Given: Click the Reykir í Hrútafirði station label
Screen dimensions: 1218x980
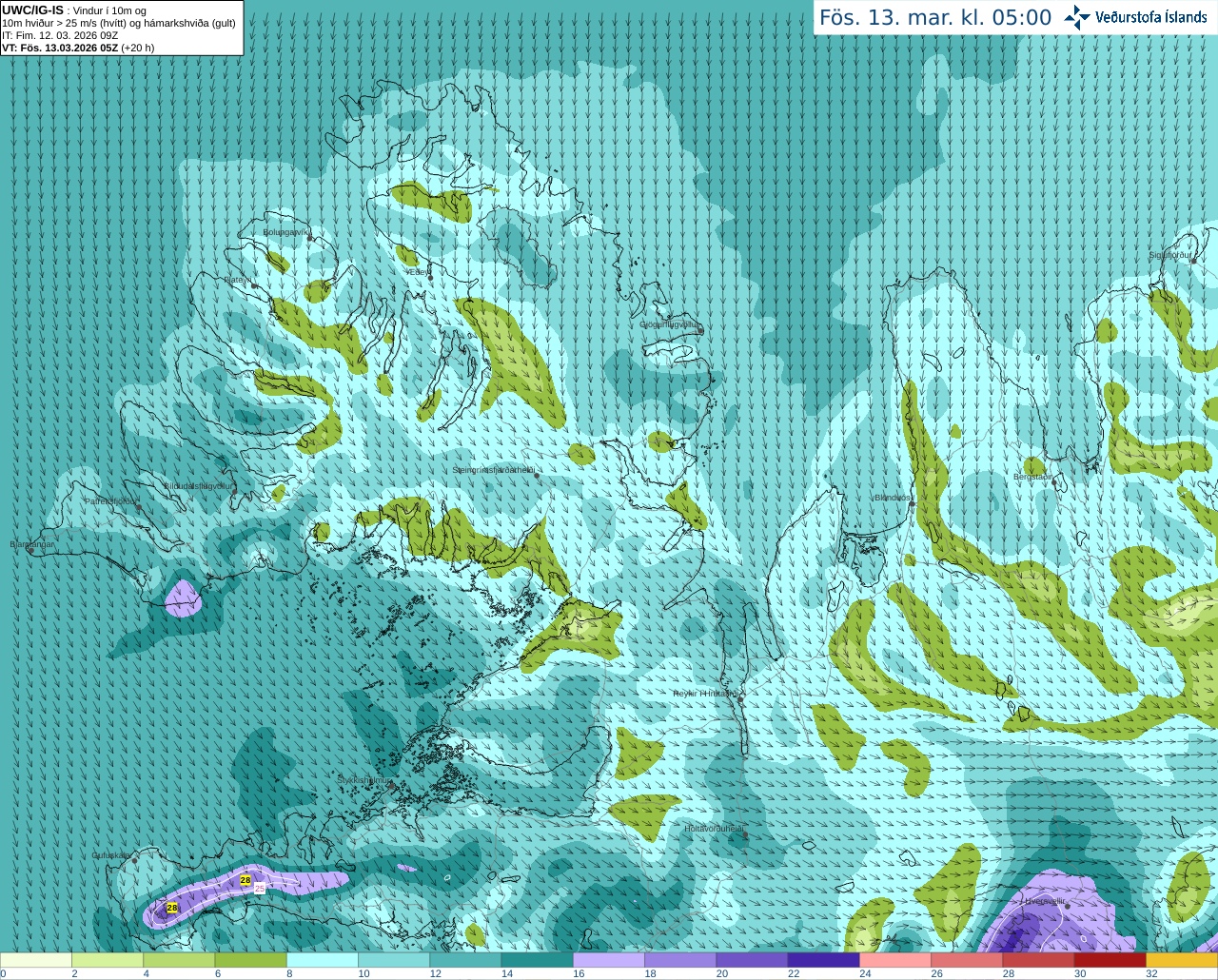Looking at the screenshot, I should coord(705,694).
